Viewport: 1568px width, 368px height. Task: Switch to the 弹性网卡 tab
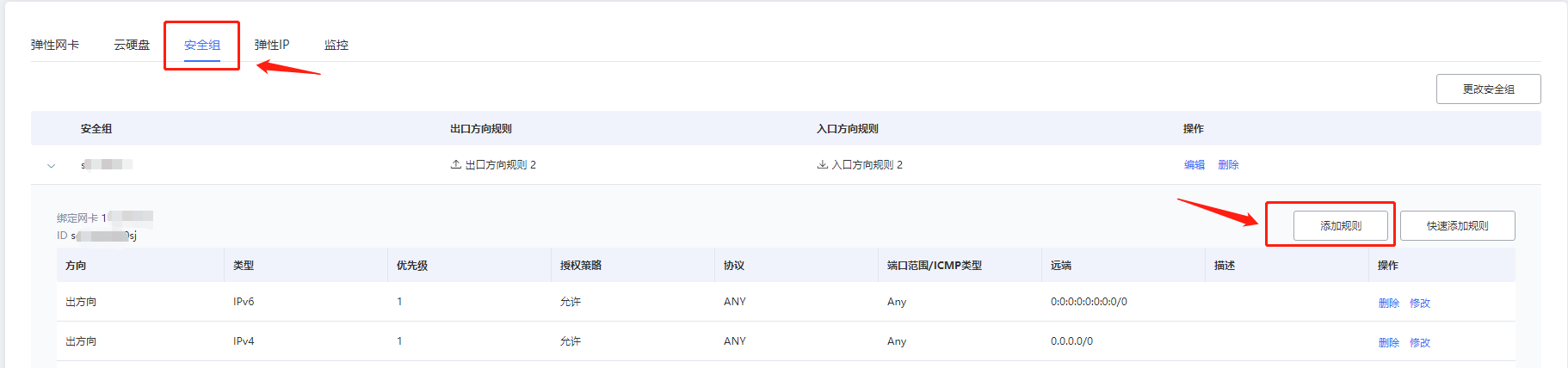point(55,45)
